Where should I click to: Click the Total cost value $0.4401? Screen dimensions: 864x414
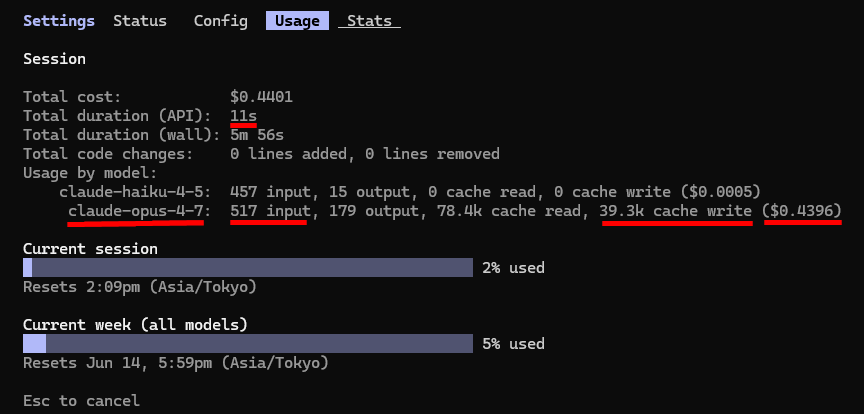pos(262,97)
